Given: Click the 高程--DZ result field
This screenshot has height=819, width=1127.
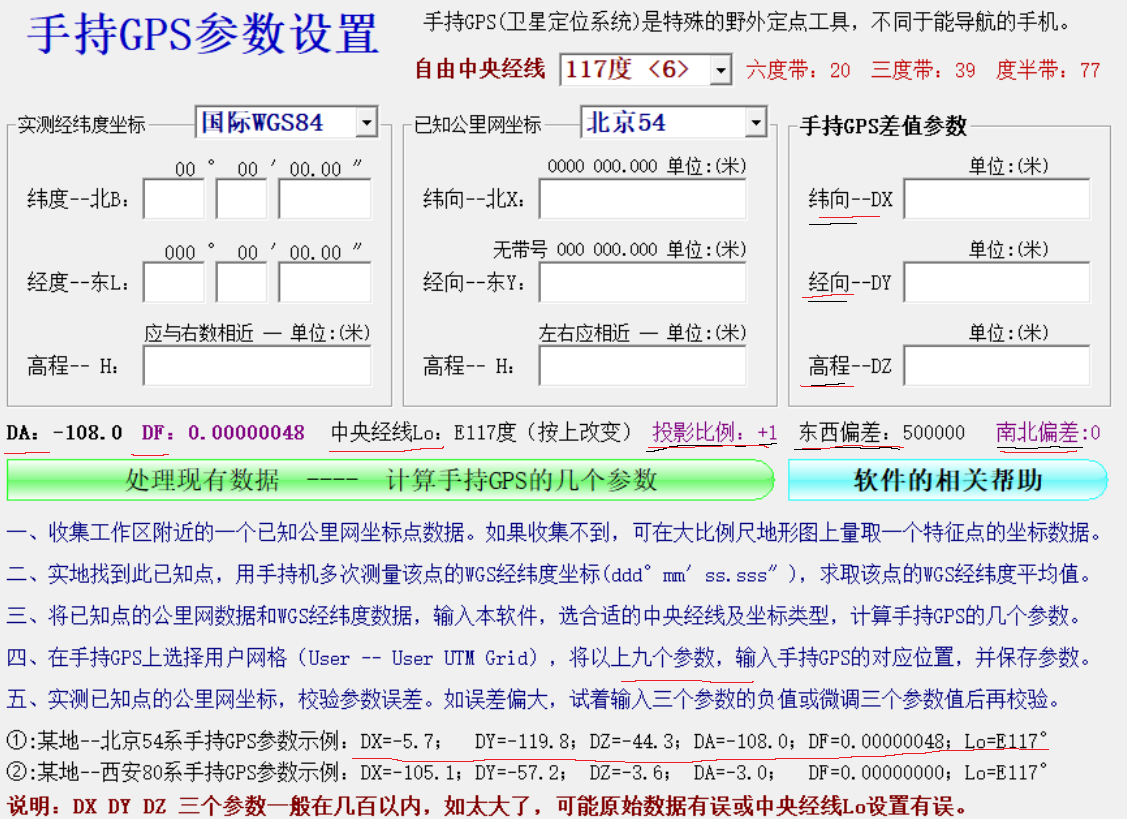Looking at the screenshot, I should pos(997,366).
